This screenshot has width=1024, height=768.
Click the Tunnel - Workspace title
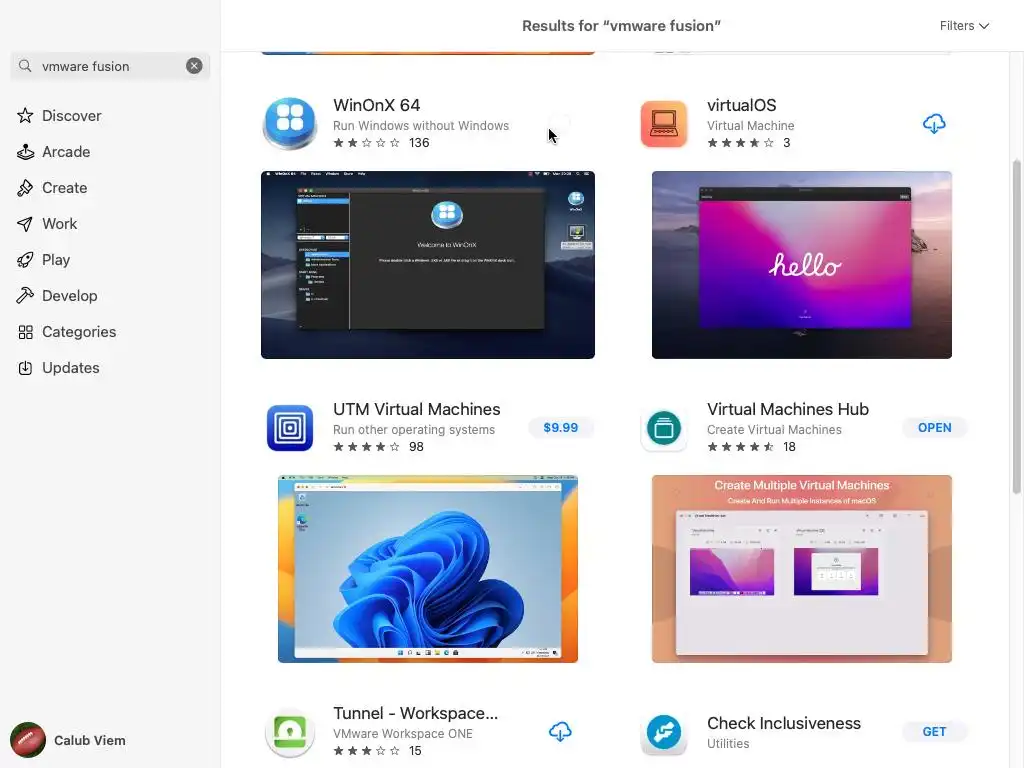pos(415,713)
